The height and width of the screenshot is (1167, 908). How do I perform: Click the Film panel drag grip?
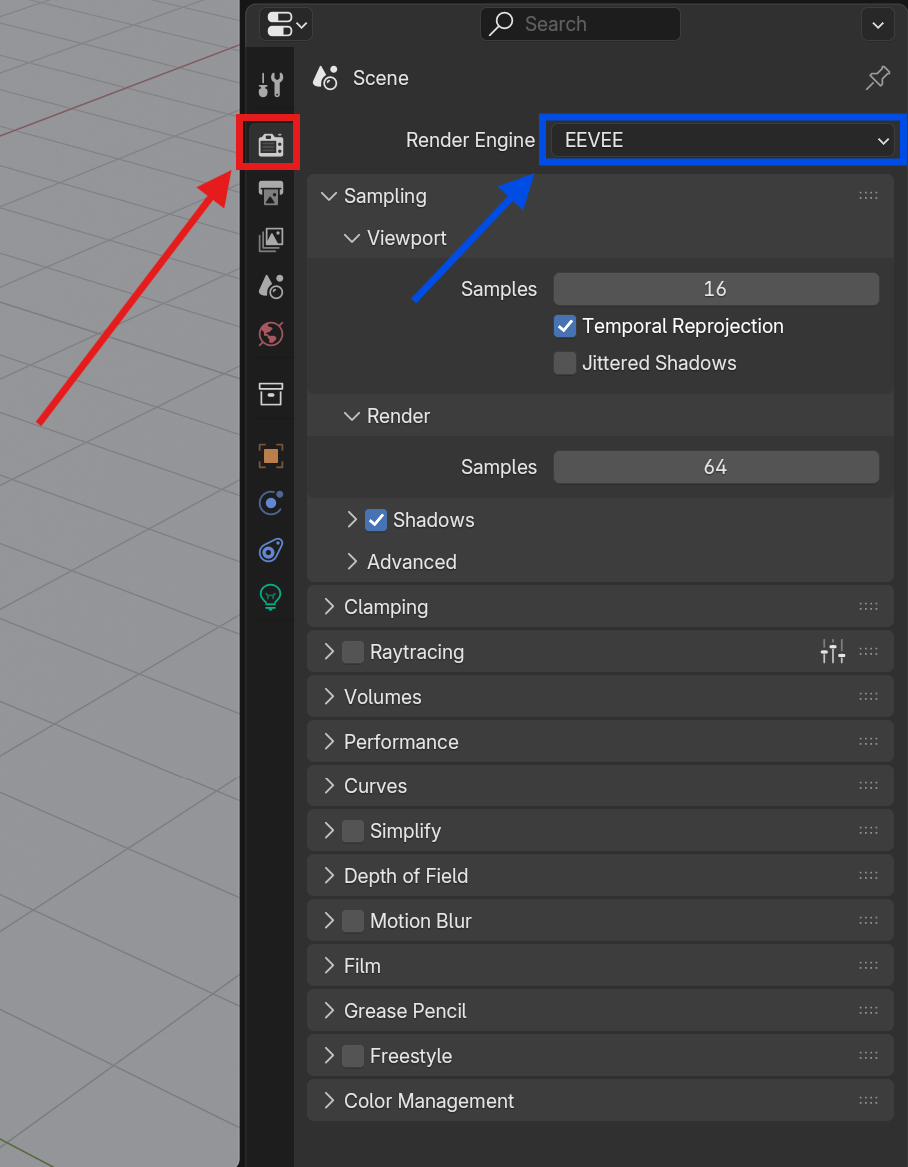click(x=869, y=965)
